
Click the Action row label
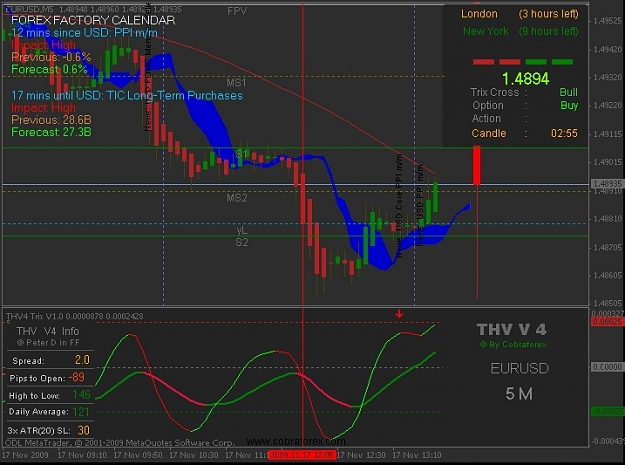[x=486, y=118]
